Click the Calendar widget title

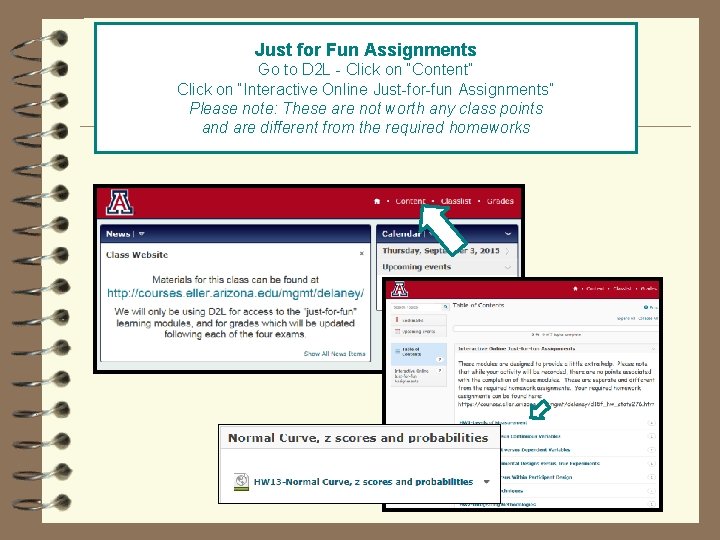(x=401, y=234)
